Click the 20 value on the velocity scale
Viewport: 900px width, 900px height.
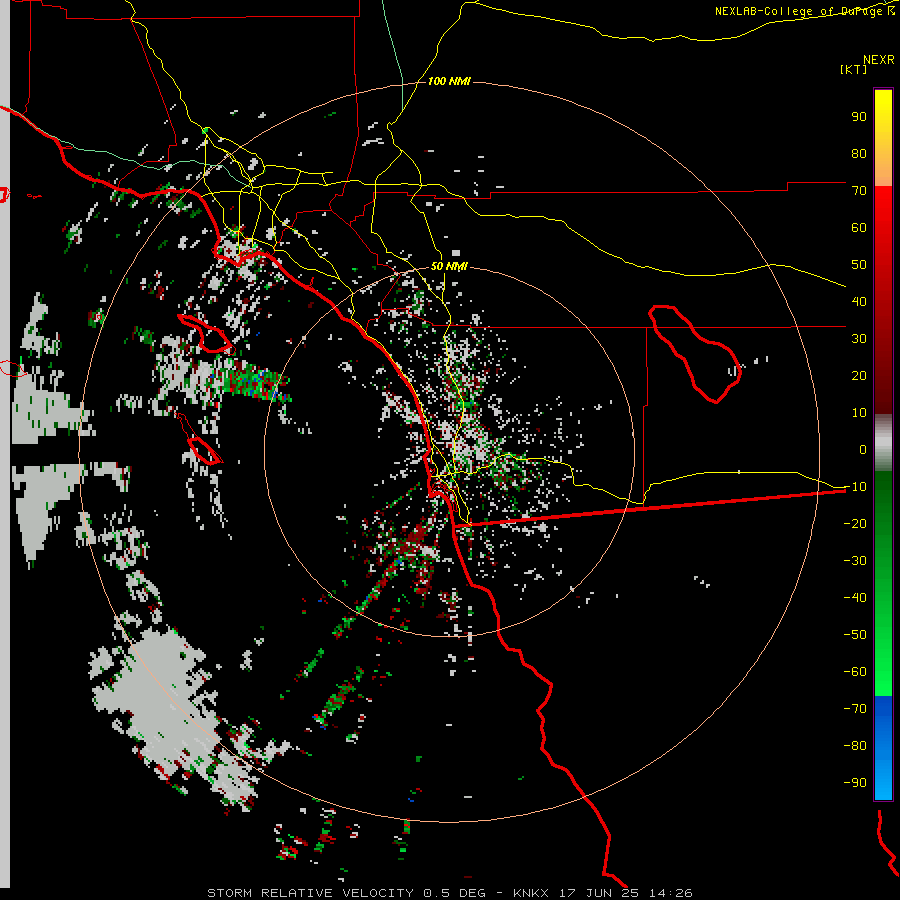pos(859,375)
